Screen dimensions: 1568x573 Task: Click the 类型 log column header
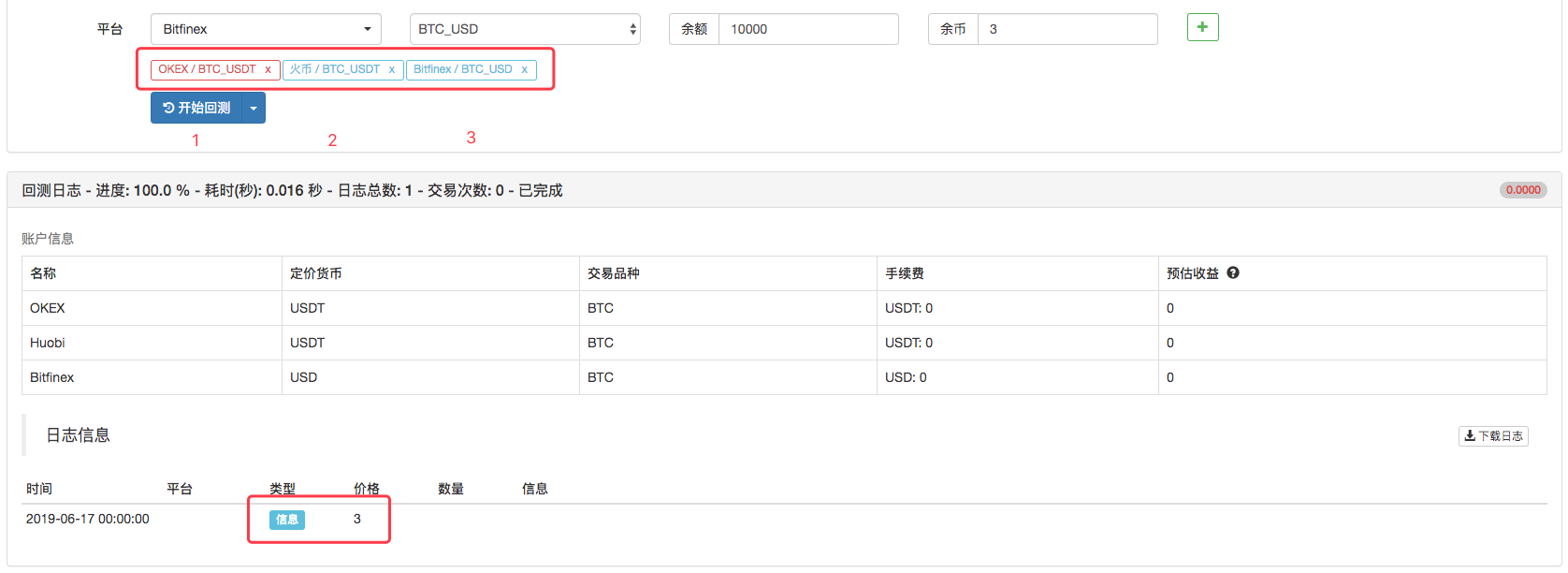pyautogui.click(x=283, y=489)
